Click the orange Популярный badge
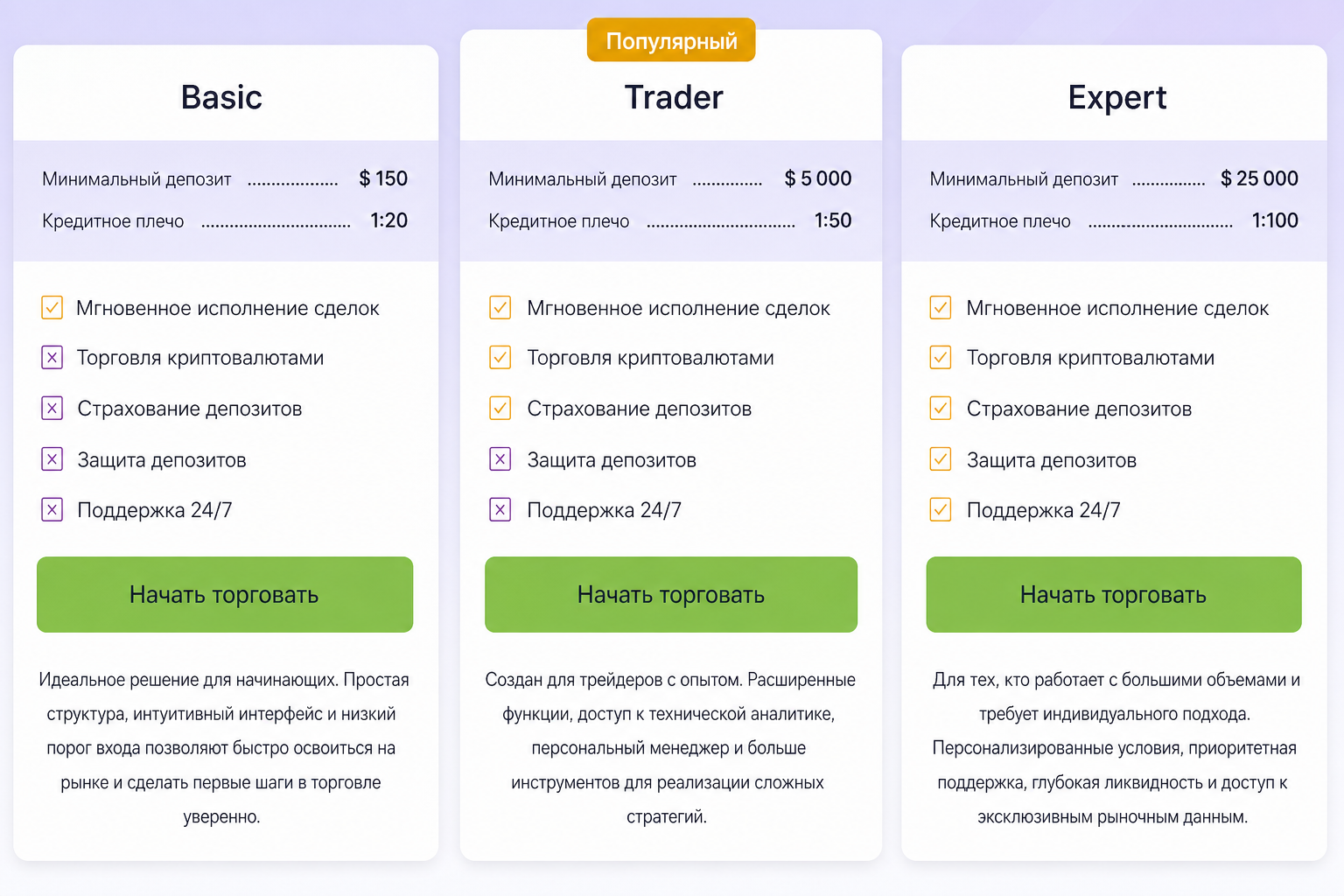Image resolution: width=1344 pixels, height=896 pixels. [671, 40]
